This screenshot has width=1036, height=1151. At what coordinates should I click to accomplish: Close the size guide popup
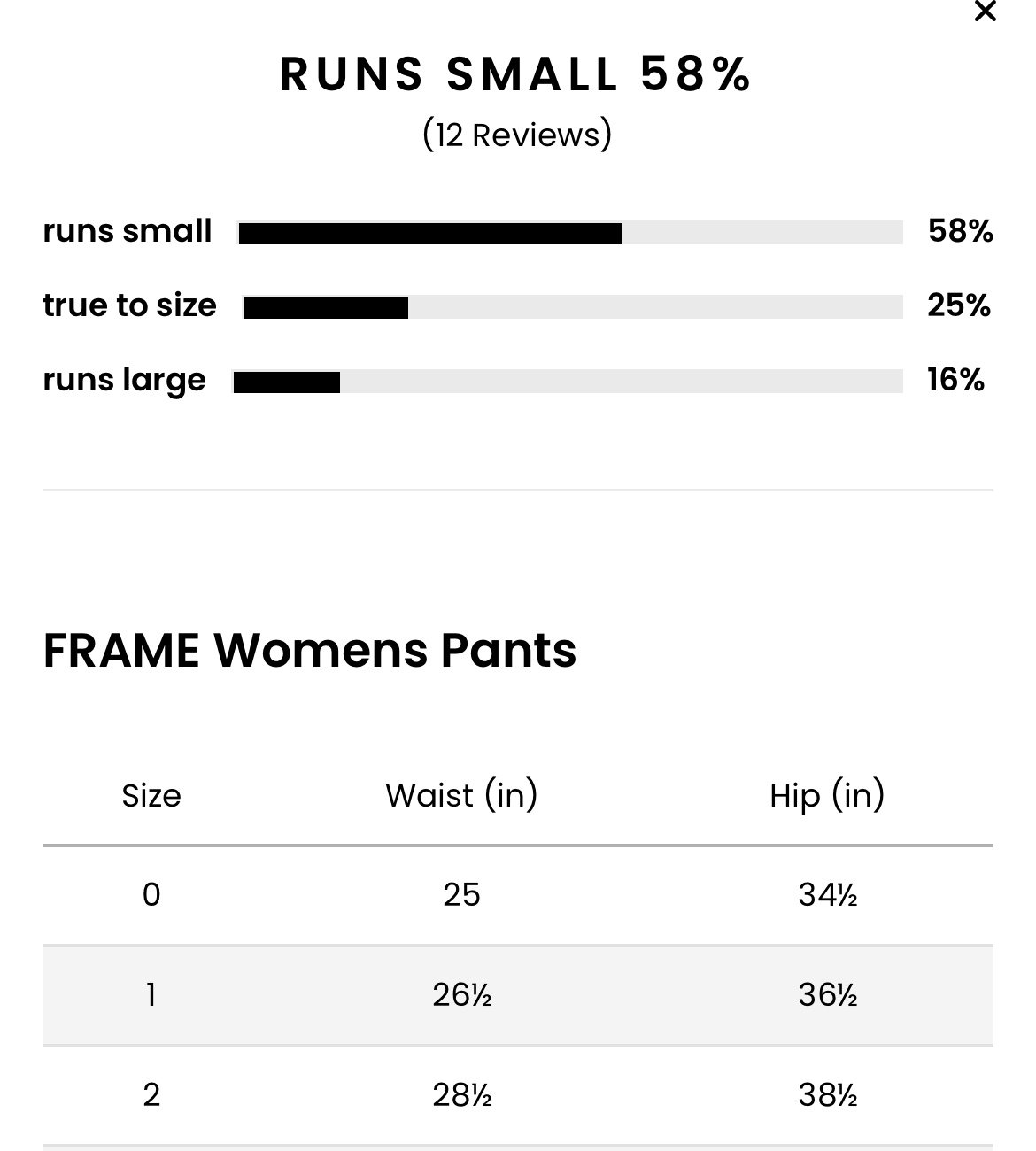tap(985, 12)
